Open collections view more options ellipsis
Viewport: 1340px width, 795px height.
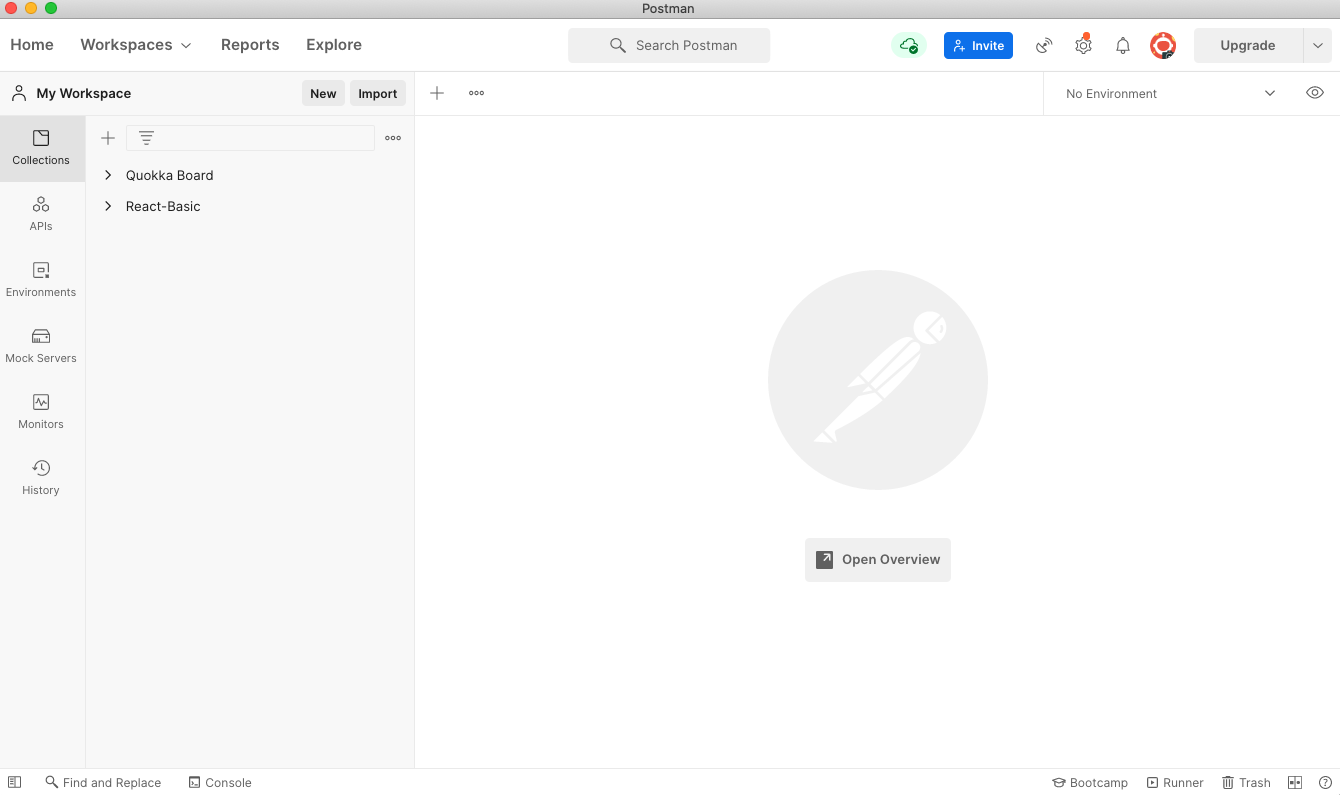(x=393, y=138)
